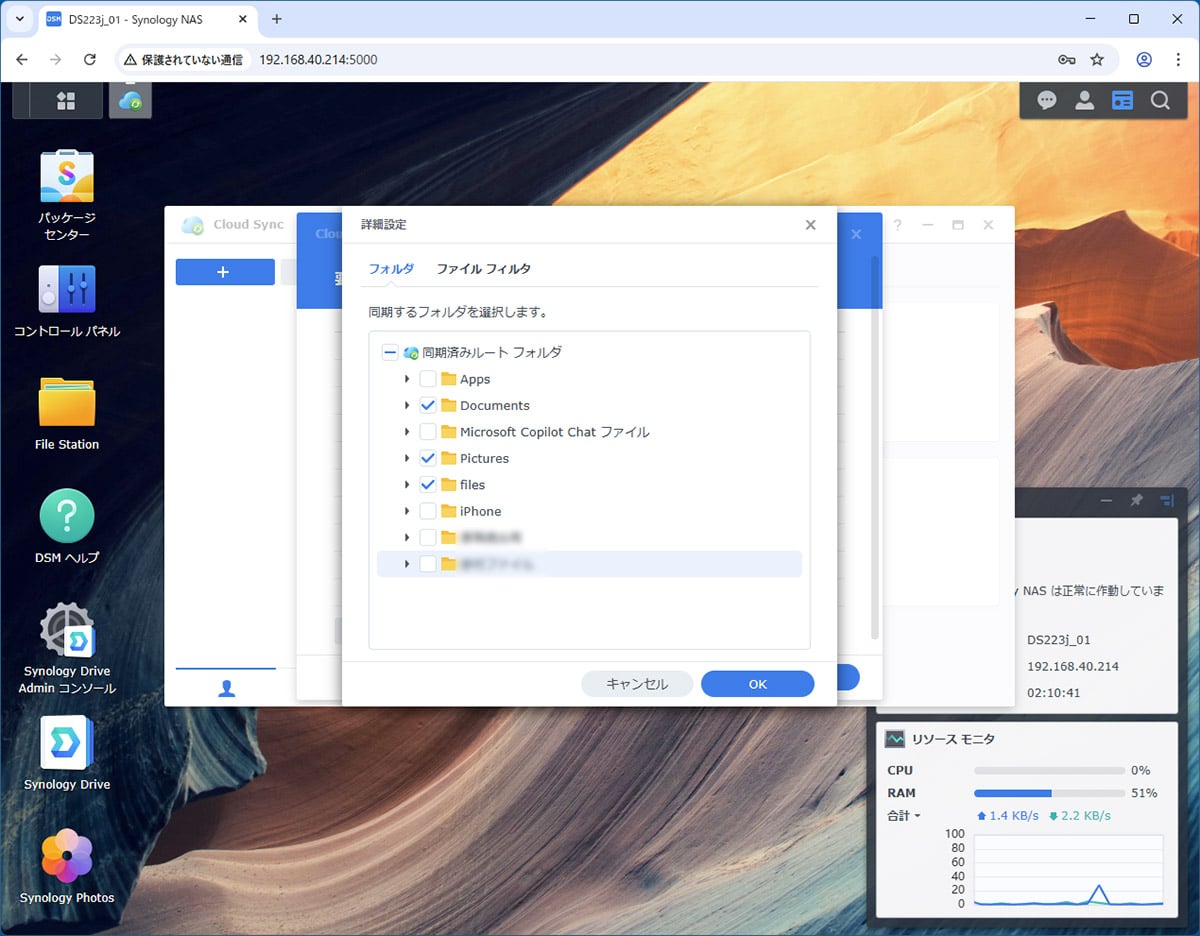Launch Synology Photos from the desktop
The width and height of the screenshot is (1200, 936).
tap(67, 856)
